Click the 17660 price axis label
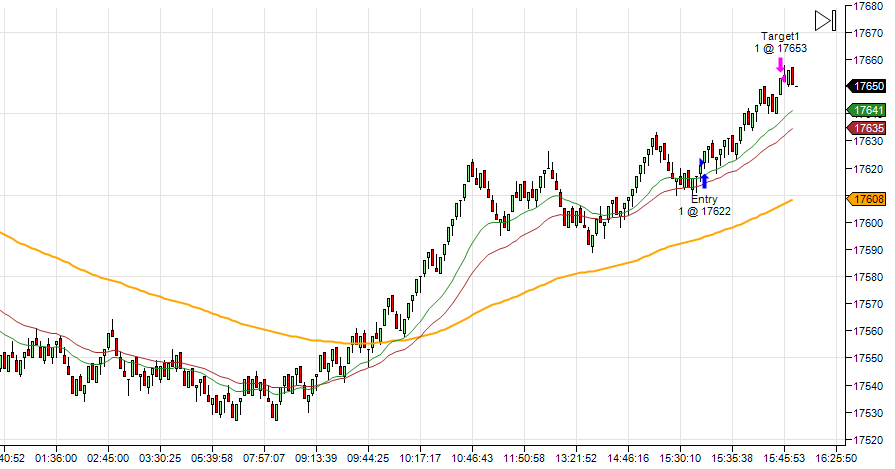 pos(868,60)
